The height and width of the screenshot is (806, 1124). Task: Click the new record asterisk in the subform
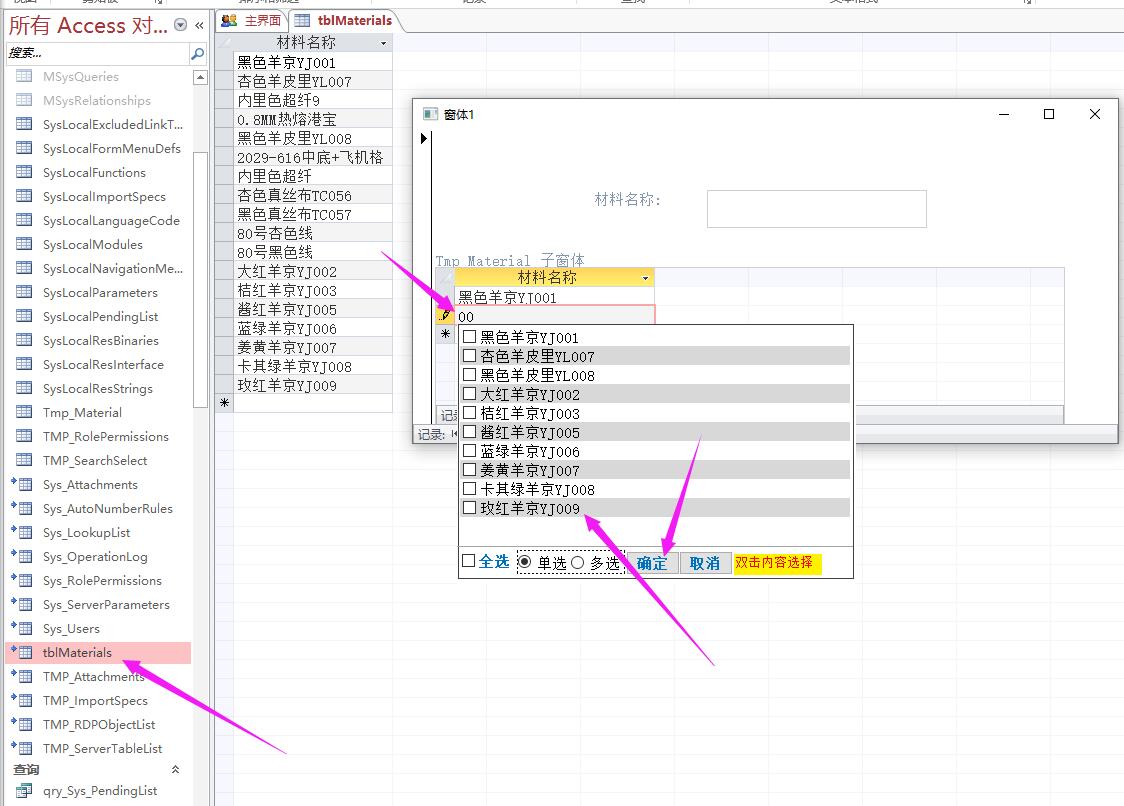point(445,334)
